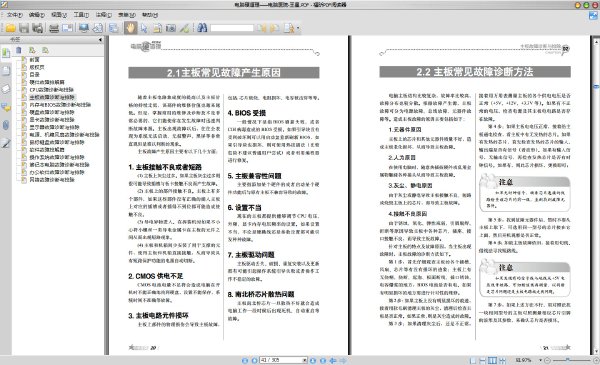Open bookmark 办公软件故障诊断与排除
The width and height of the screenshot is (600, 365).
point(57,172)
